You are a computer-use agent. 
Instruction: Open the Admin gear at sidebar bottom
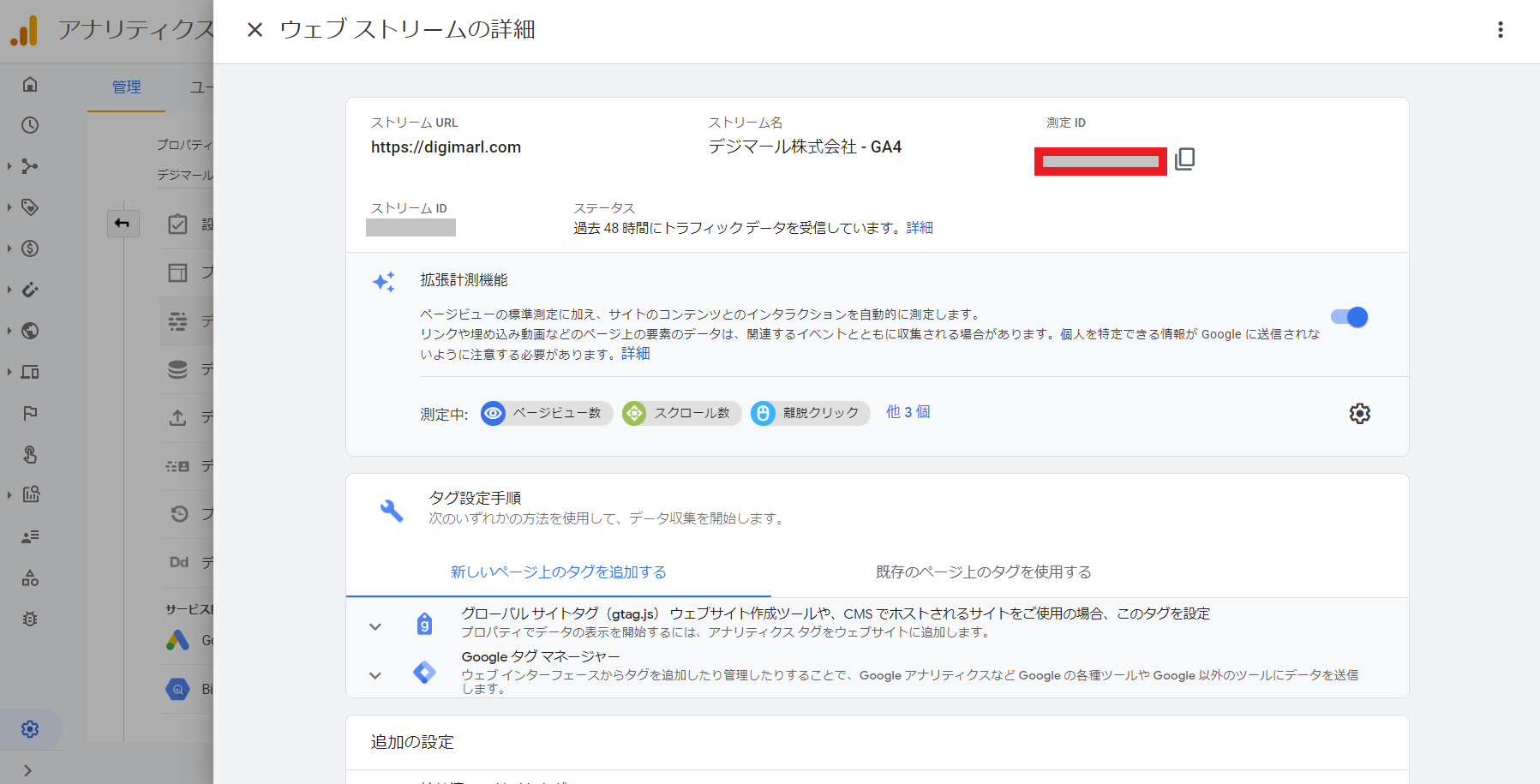click(30, 729)
